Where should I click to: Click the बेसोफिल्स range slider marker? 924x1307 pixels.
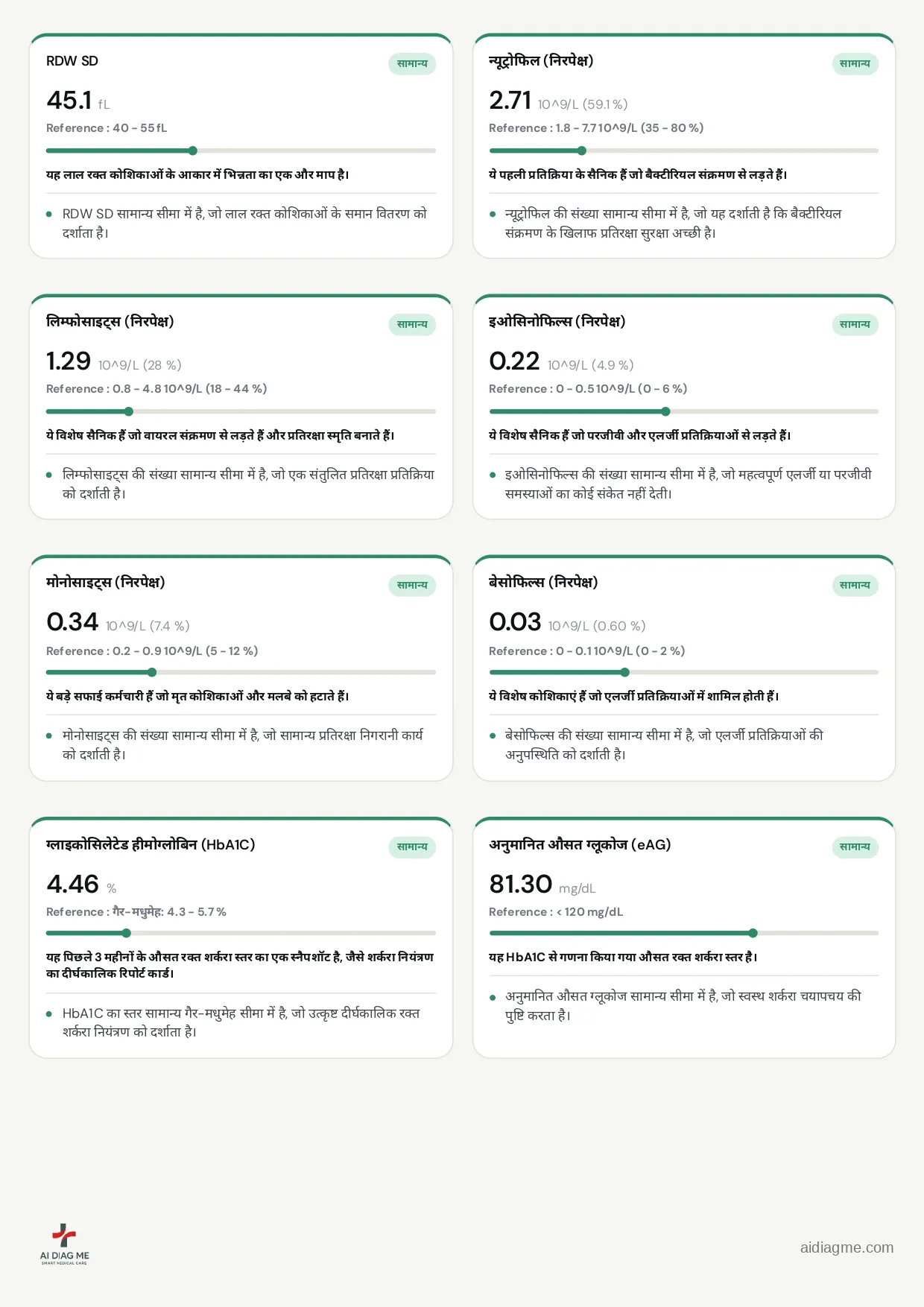click(x=624, y=672)
